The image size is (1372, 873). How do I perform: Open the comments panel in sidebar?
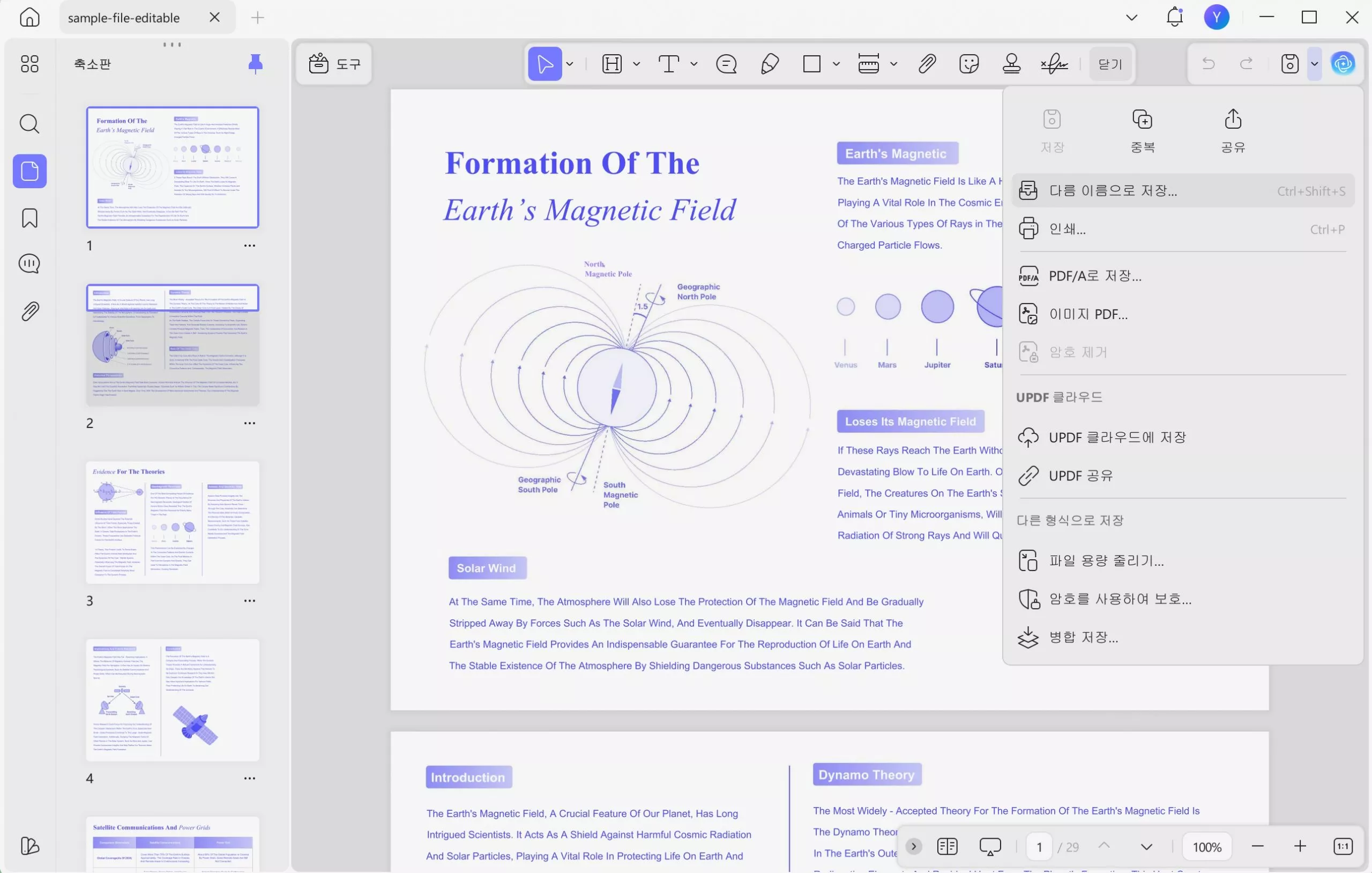(29, 264)
